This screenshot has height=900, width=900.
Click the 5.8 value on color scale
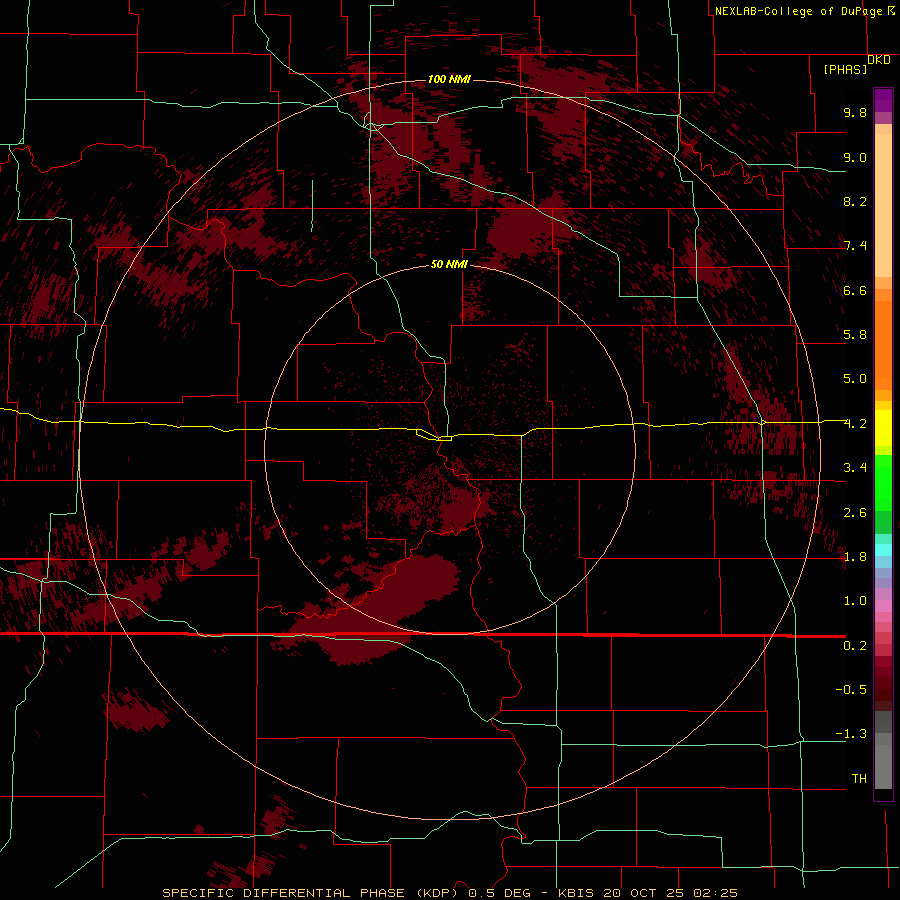pos(855,335)
